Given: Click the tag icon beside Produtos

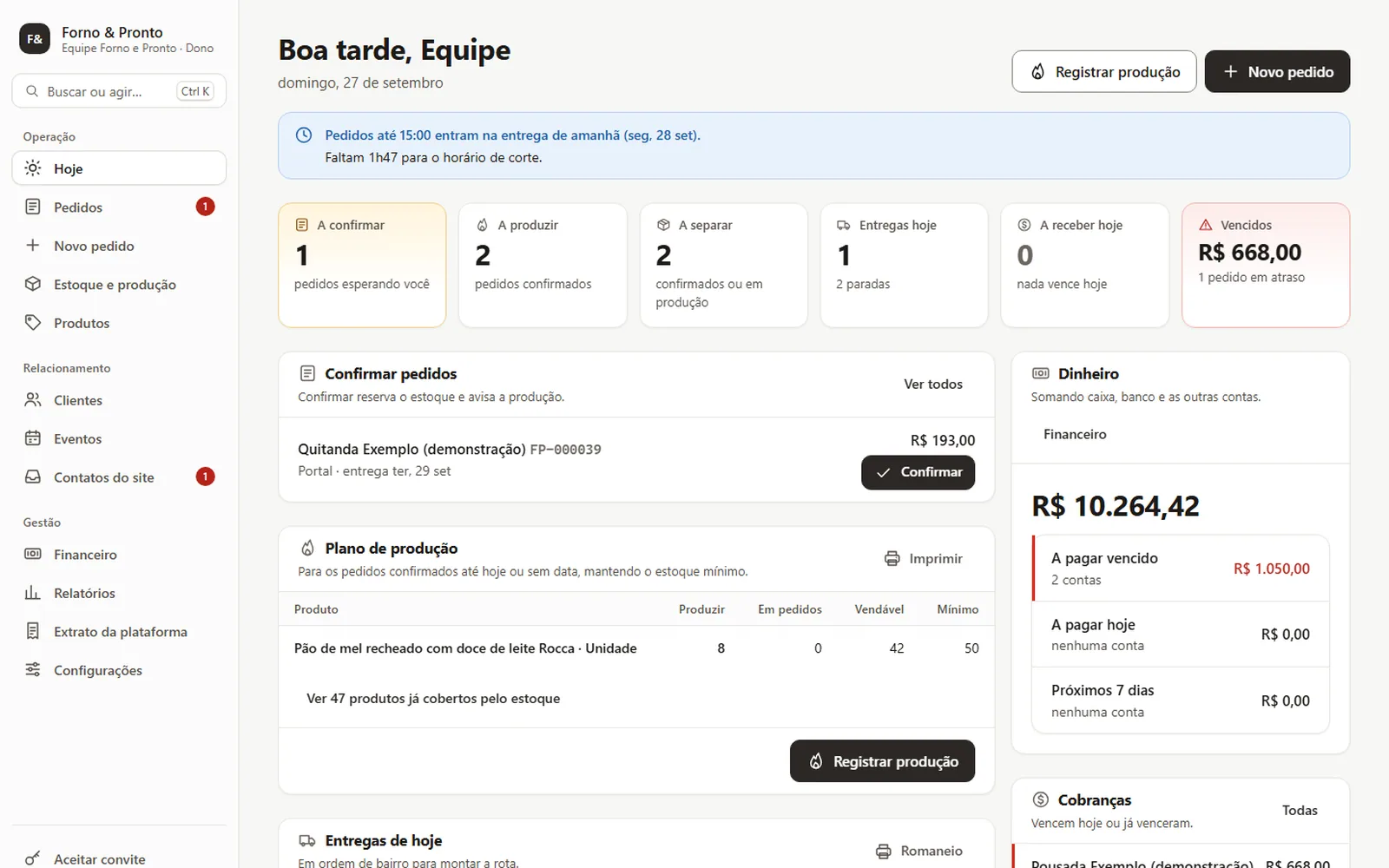Looking at the screenshot, I should point(33,323).
